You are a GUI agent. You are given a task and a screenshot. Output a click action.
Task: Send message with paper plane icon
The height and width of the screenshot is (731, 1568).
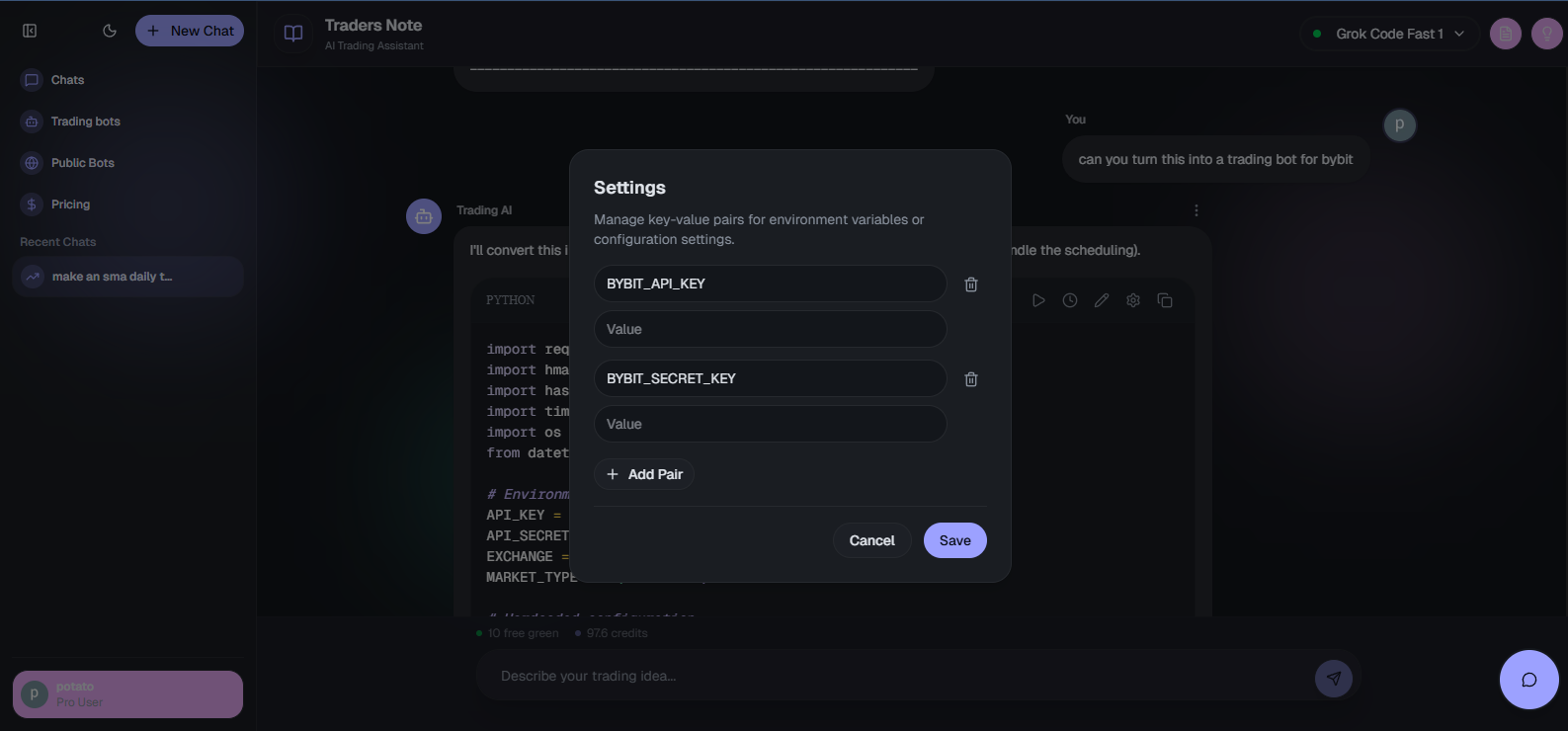[1334, 678]
